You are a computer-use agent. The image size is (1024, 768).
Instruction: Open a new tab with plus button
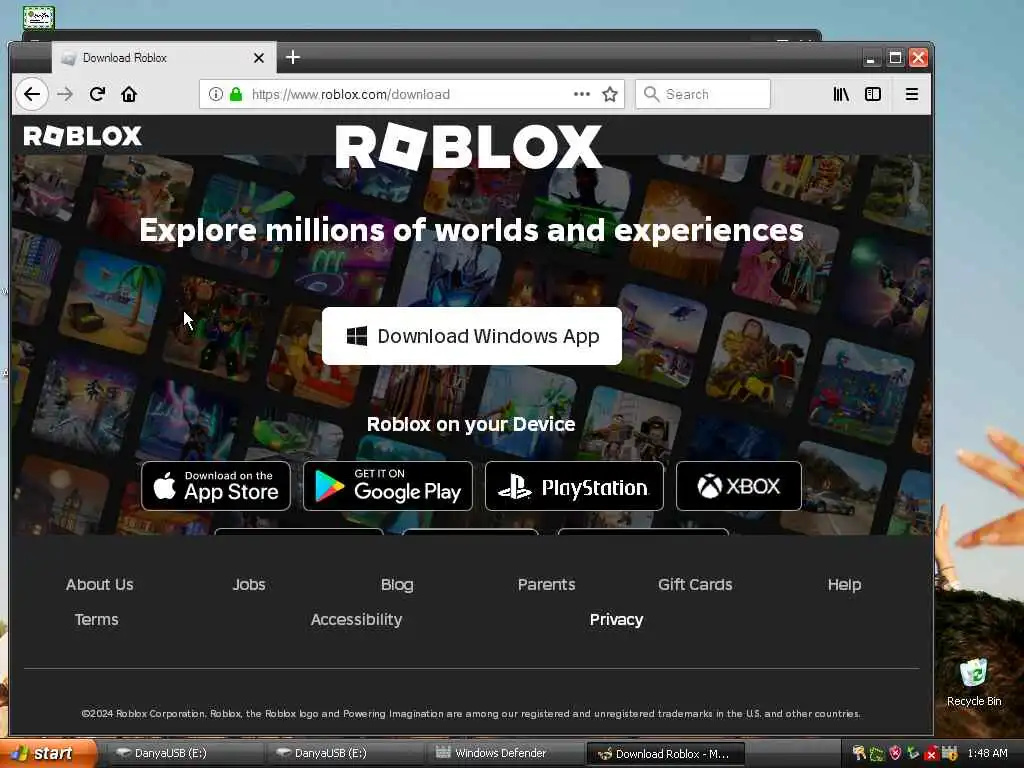[x=293, y=57]
